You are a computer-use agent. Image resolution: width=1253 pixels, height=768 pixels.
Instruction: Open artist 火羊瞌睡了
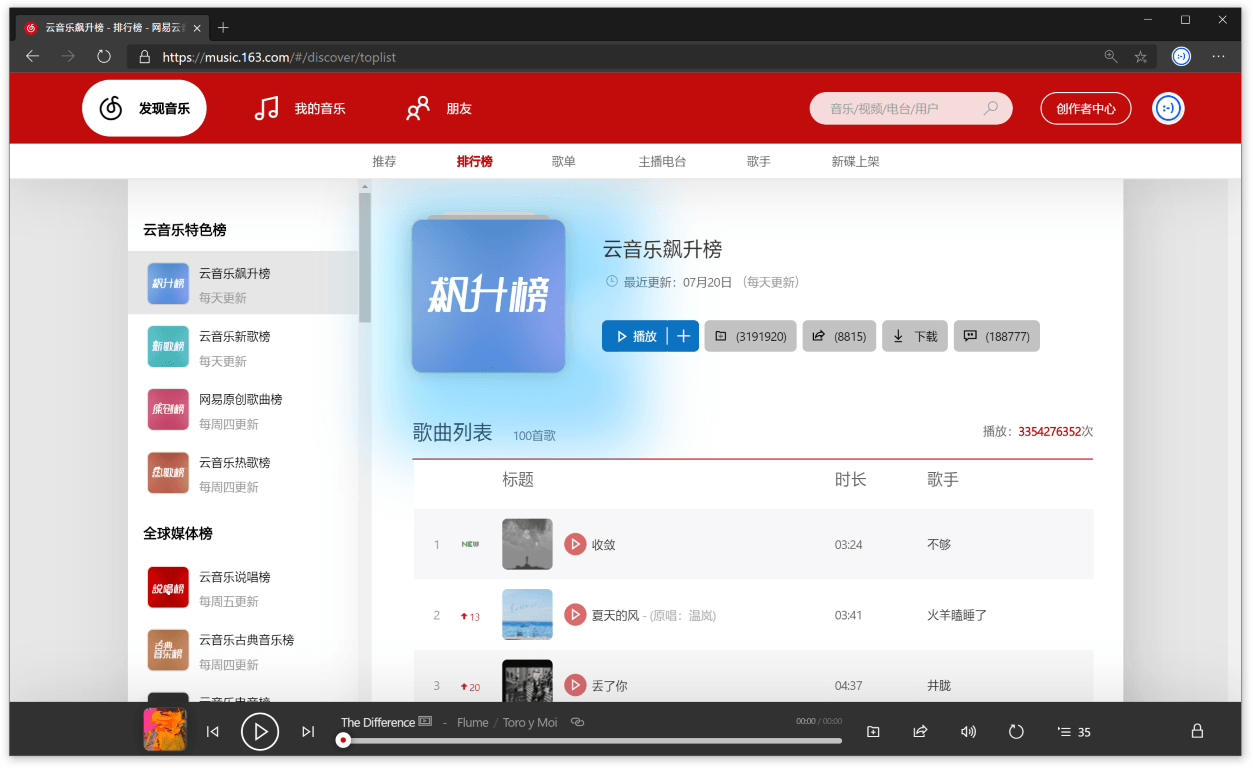[957, 615]
